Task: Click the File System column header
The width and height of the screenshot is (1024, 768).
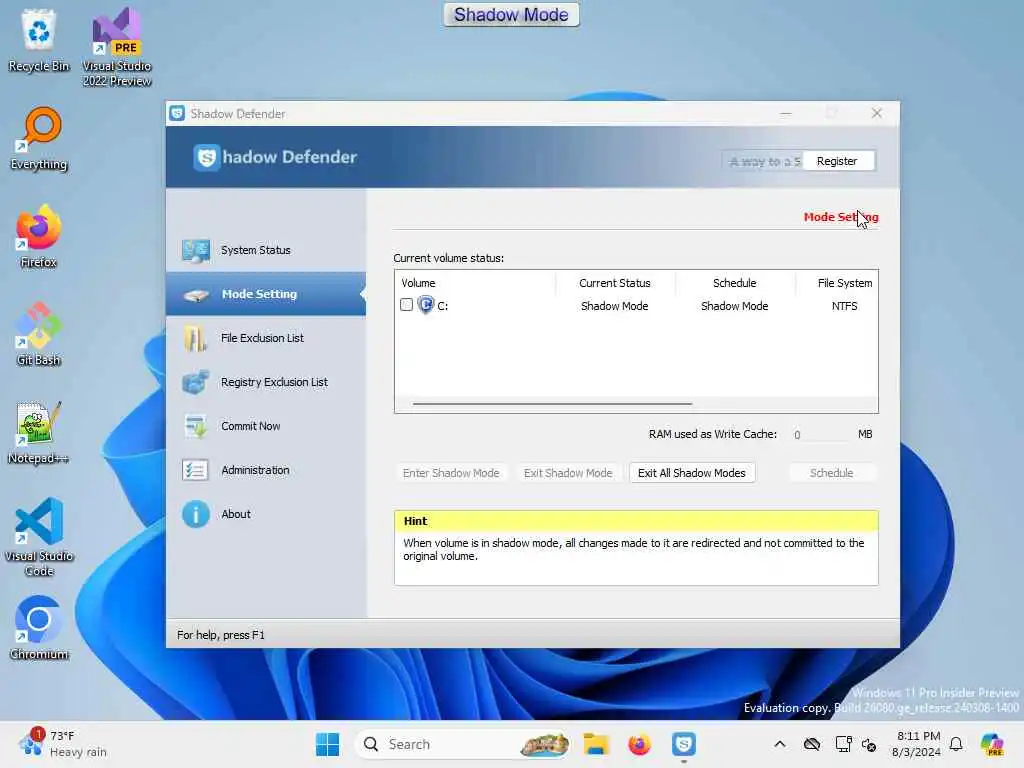Action: (837, 283)
